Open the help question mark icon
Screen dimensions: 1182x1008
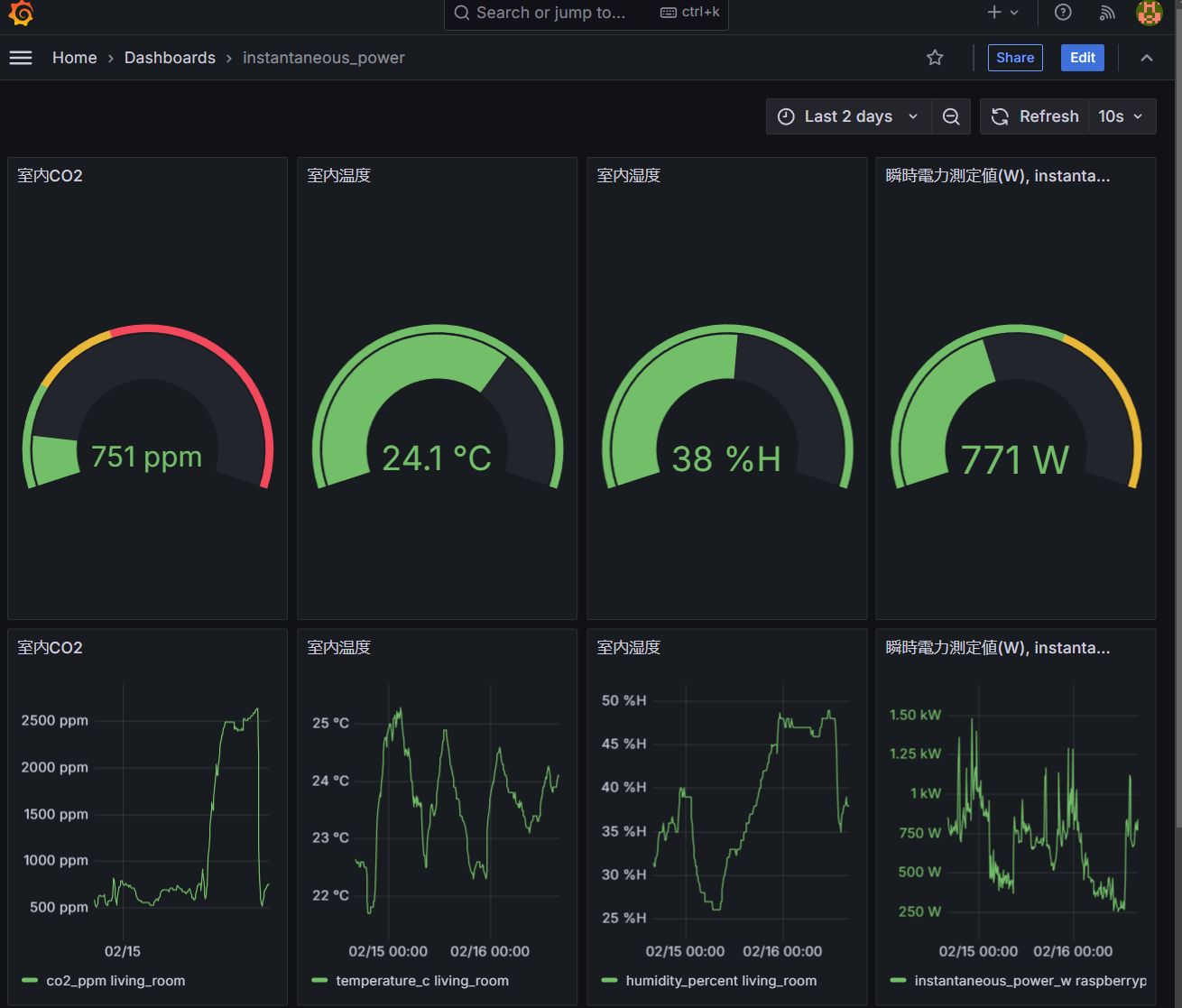tap(1063, 13)
